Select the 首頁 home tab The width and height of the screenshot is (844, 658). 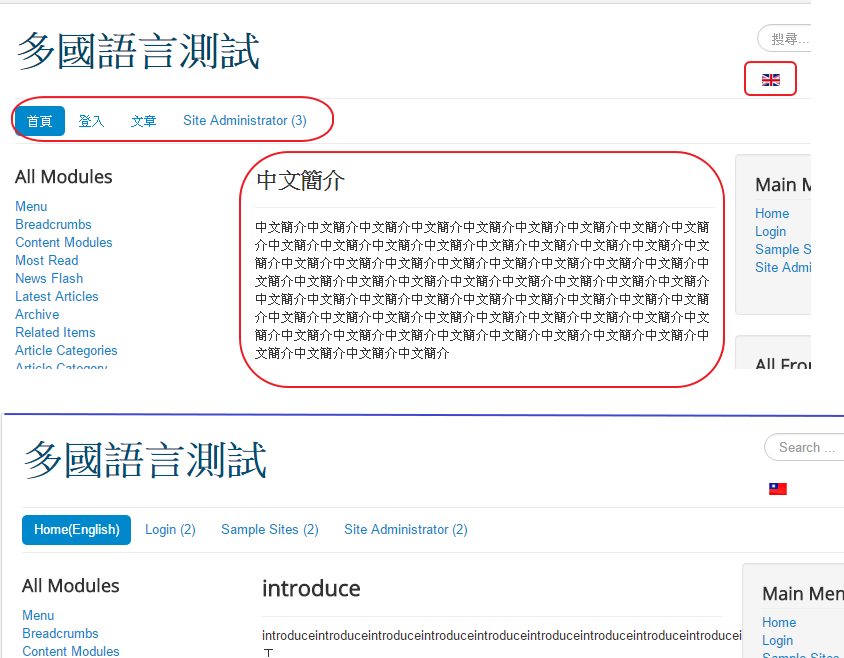(x=40, y=121)
